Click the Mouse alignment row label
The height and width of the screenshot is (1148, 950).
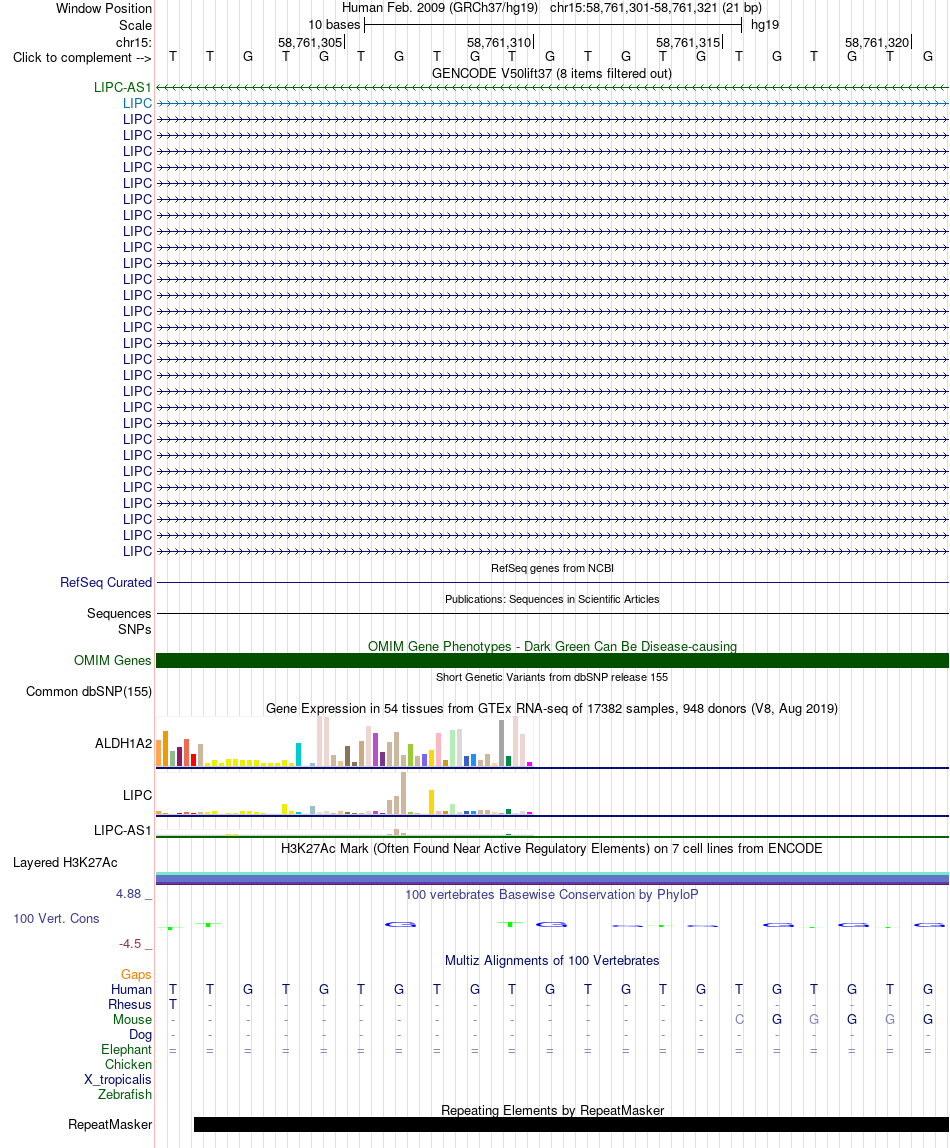click(x=132, y=1019)
